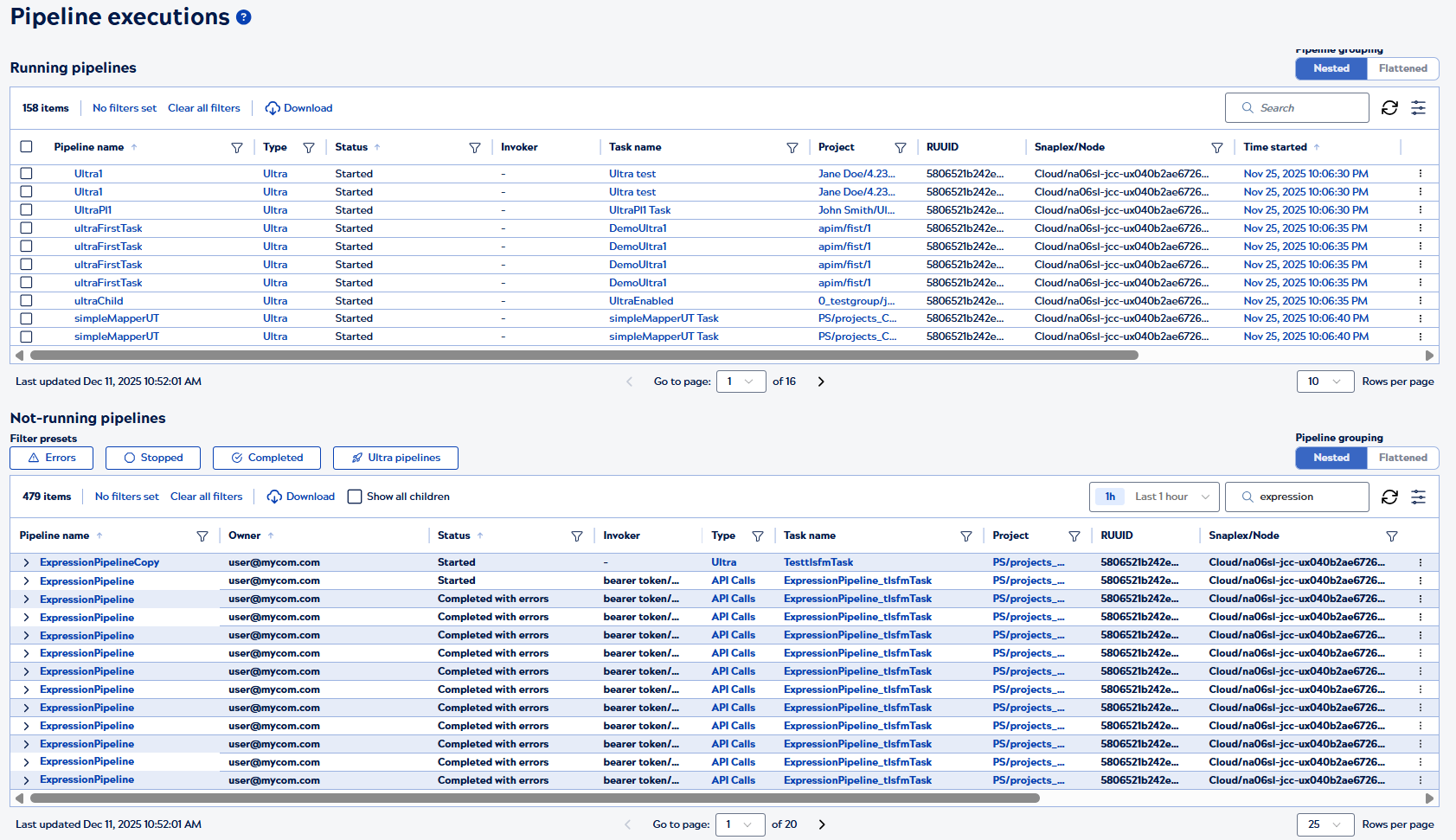Open the kebab menu on the first Ultra1 row

tap(1420, 173)
